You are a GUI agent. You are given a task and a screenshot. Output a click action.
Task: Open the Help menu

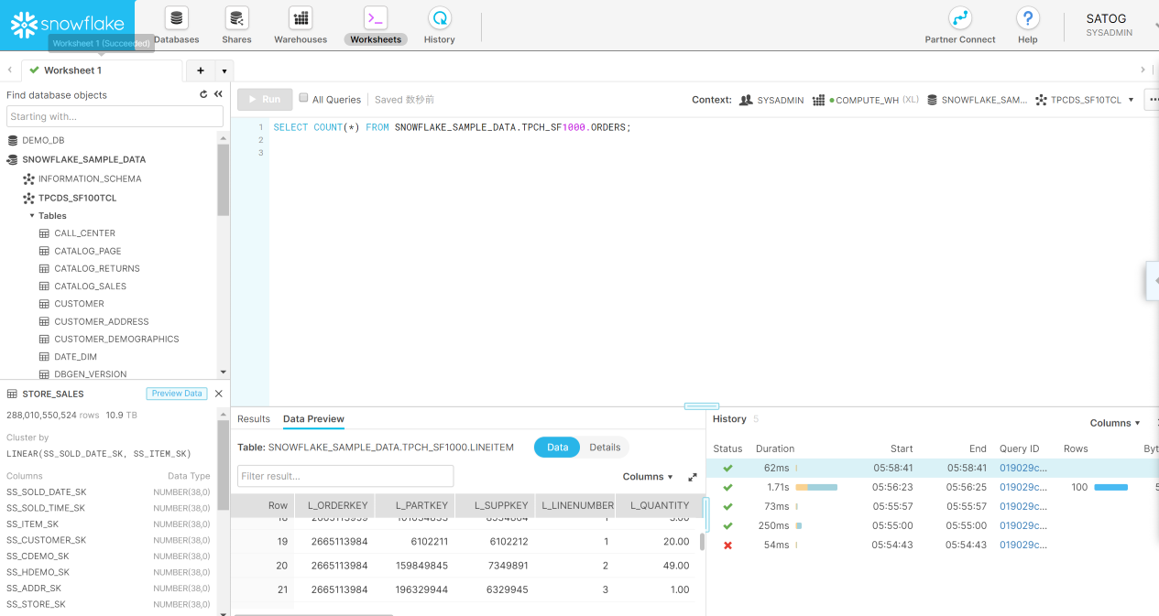(1027, 26)
